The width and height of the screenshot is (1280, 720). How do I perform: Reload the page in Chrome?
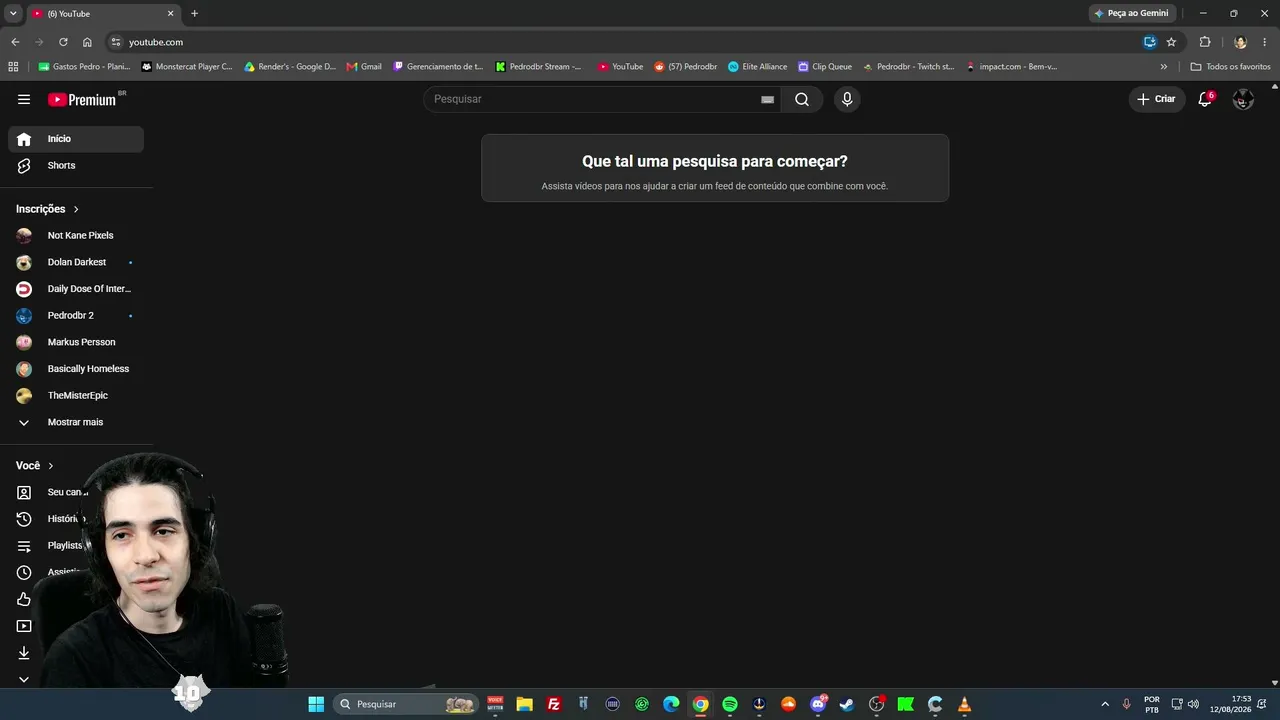(63, 42)
